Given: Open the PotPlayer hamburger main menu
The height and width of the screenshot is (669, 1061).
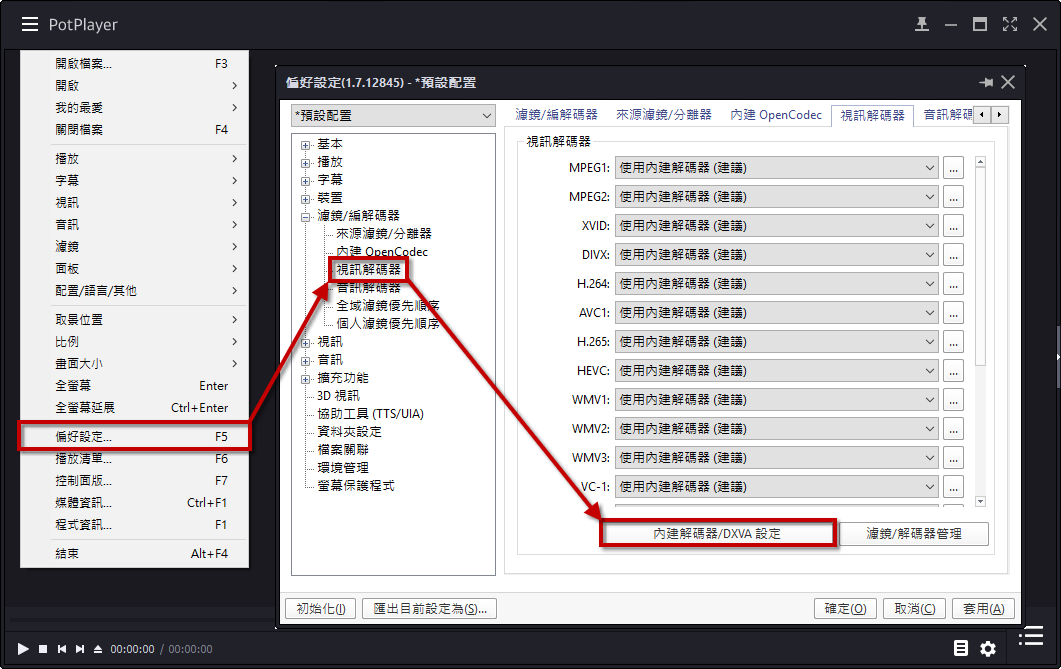Looking at the screenshot, I should tap(30, 25).
